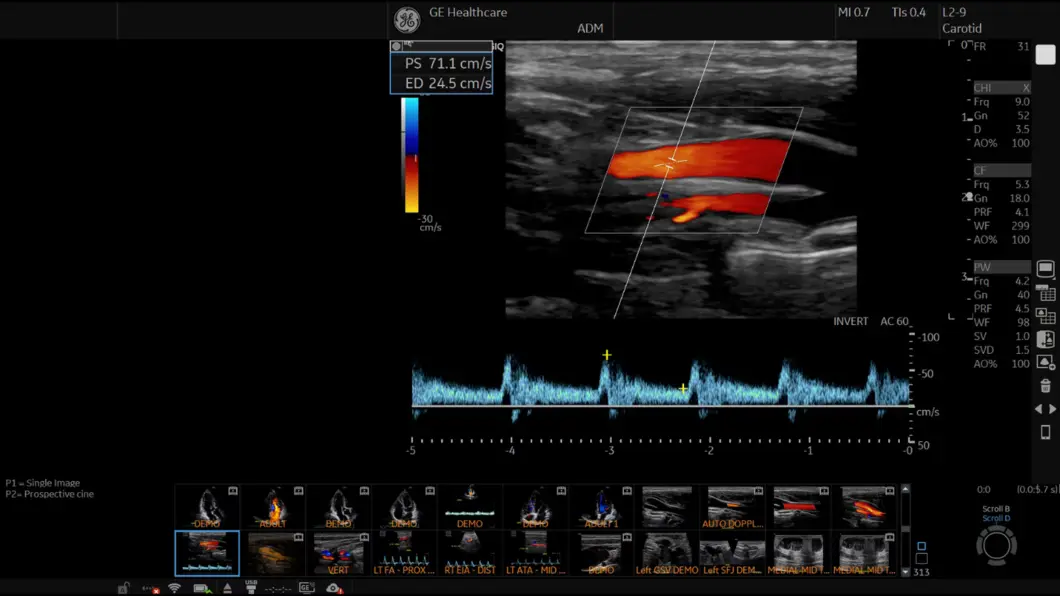Click the right arrow next-page button

click(1052, 409)
